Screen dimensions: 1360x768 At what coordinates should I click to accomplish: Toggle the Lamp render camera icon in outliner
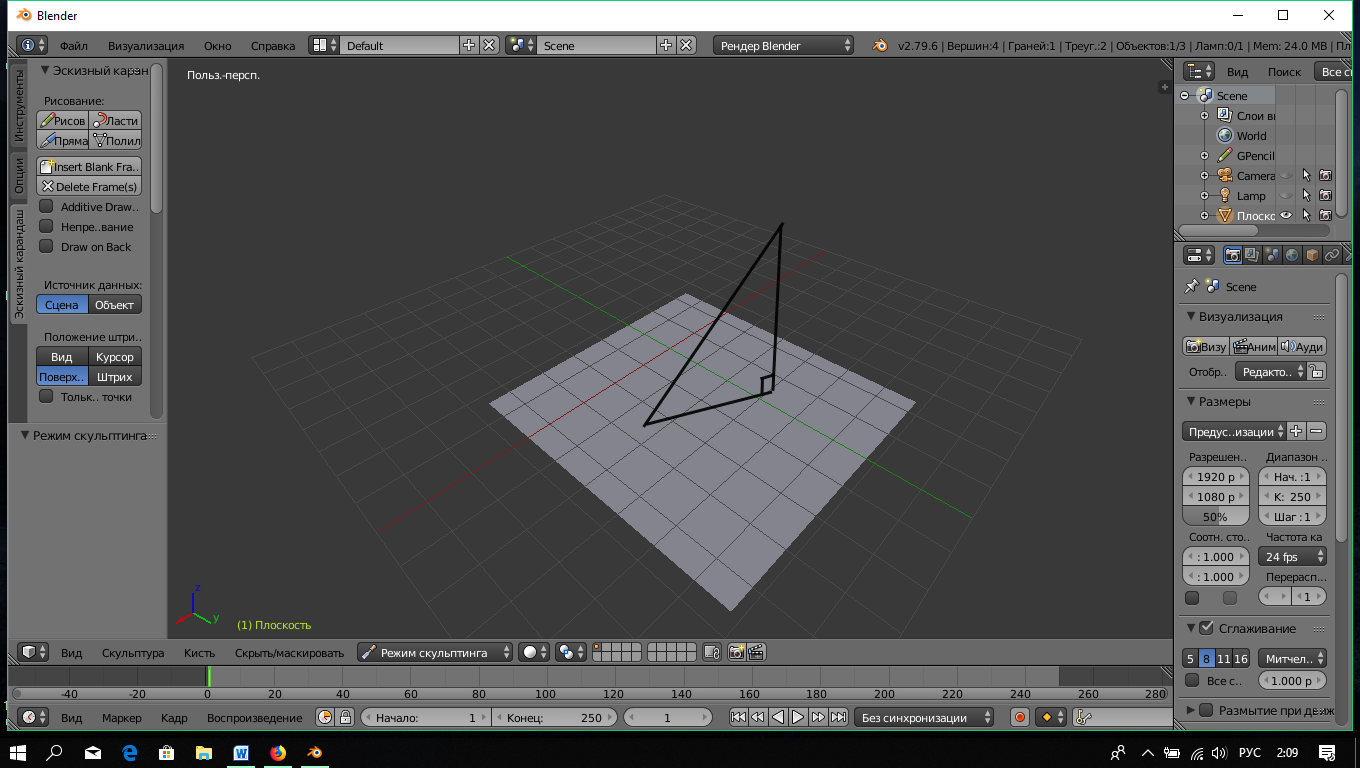coord(1325,196)
